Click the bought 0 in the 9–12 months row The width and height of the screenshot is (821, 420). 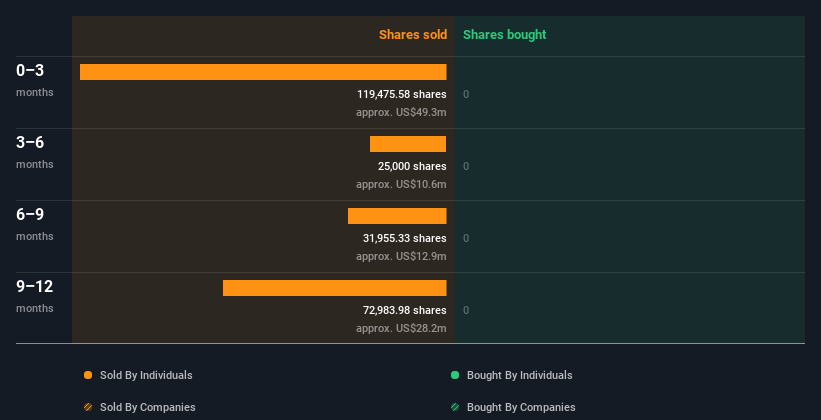point(466,311)
